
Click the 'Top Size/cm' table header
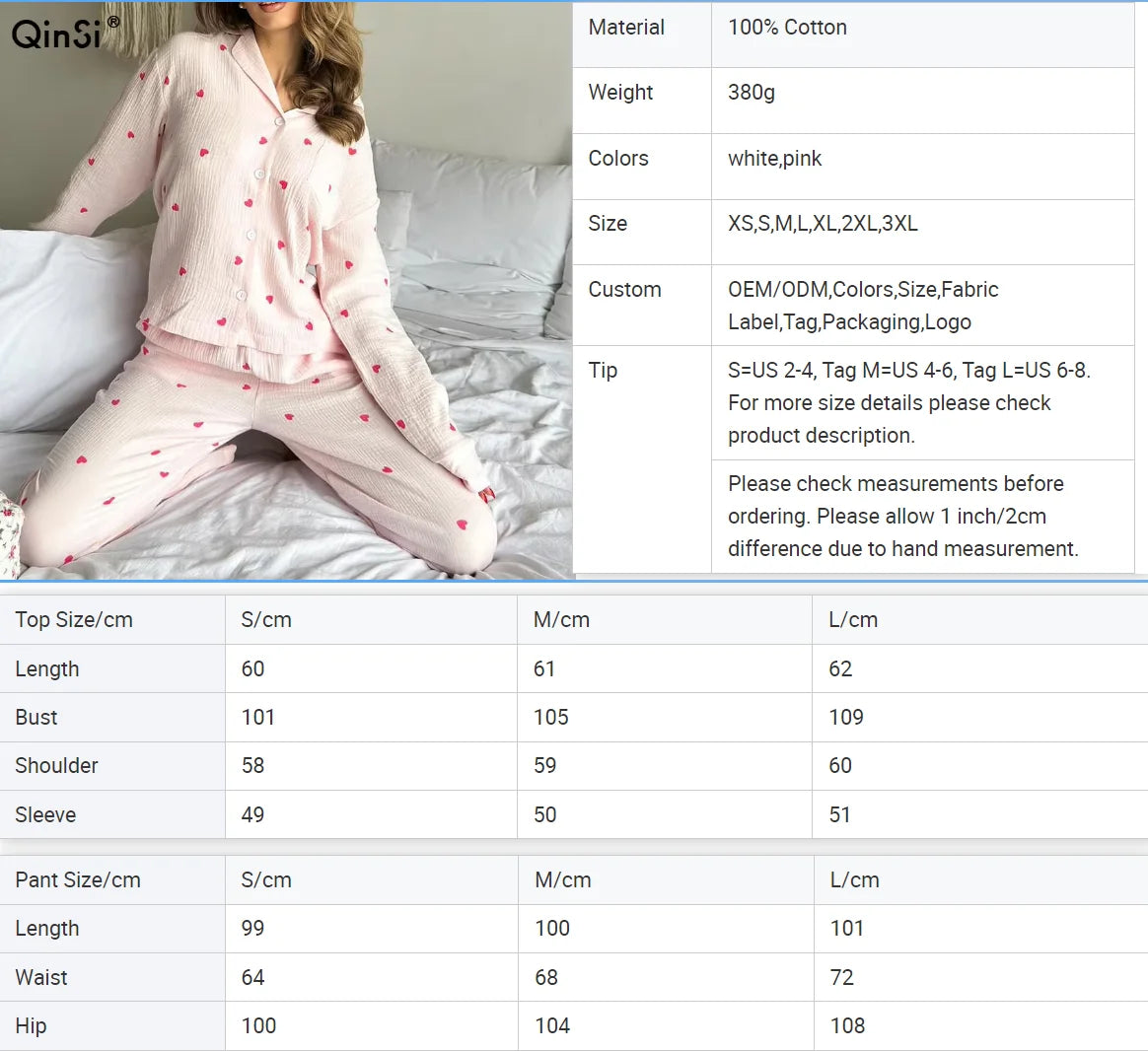click(x=74, y=620)
